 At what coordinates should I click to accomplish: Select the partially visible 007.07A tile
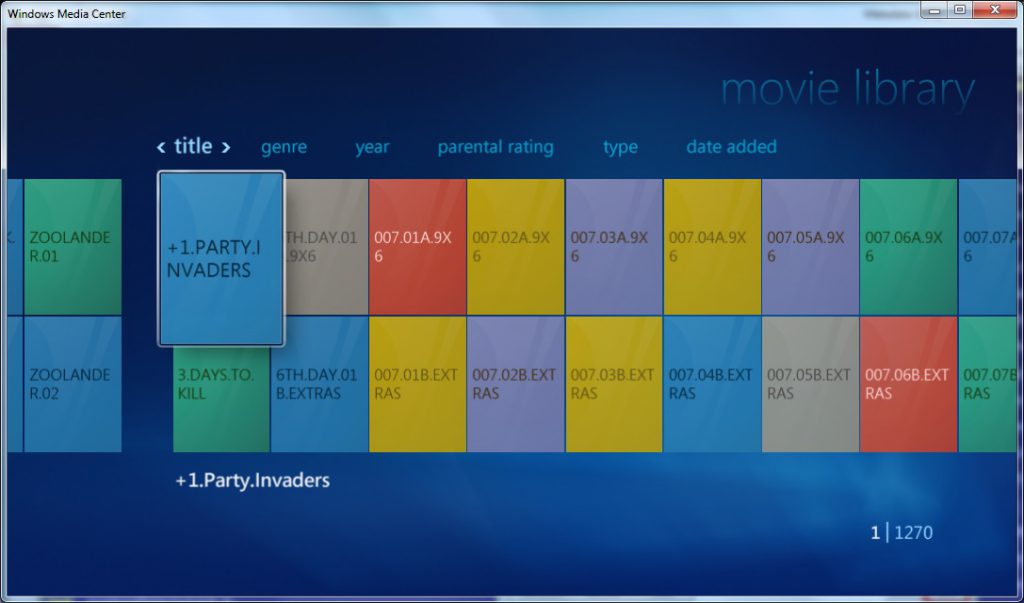[988, 247]
